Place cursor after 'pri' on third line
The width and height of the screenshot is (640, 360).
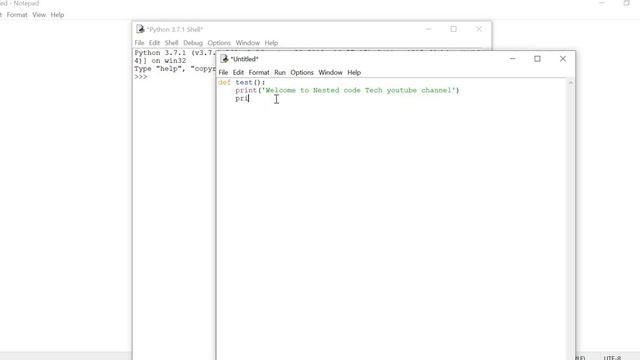249,98
